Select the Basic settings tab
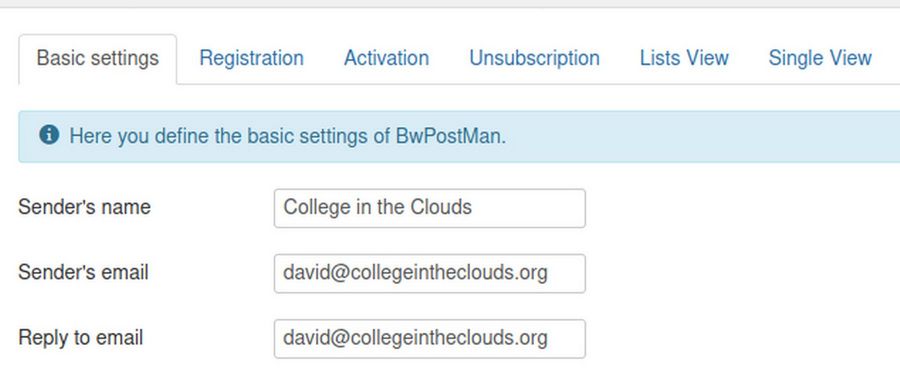The image size is (900, 376). (x=98, y=59)
